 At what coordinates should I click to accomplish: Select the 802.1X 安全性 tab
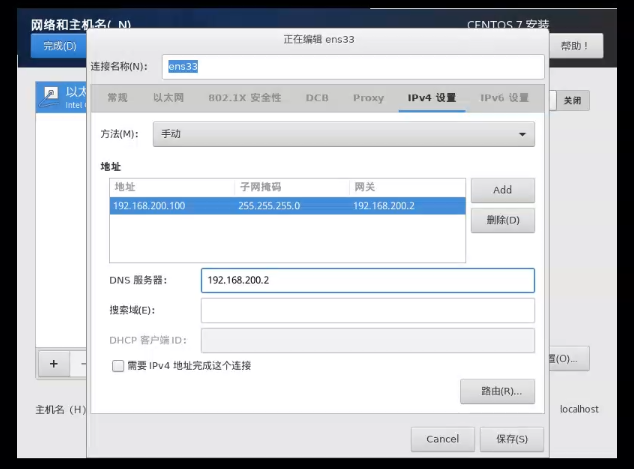click(245, 98)
